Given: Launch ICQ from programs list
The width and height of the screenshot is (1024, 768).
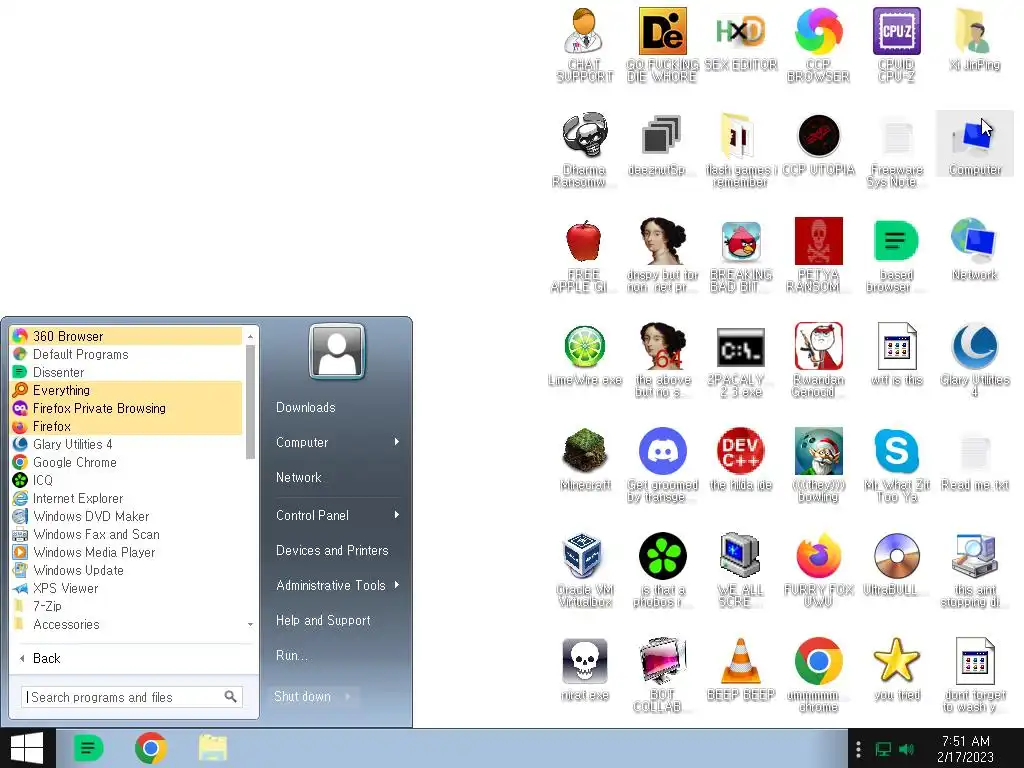Looking at the screenshot, I should click(x=127, y=480).
